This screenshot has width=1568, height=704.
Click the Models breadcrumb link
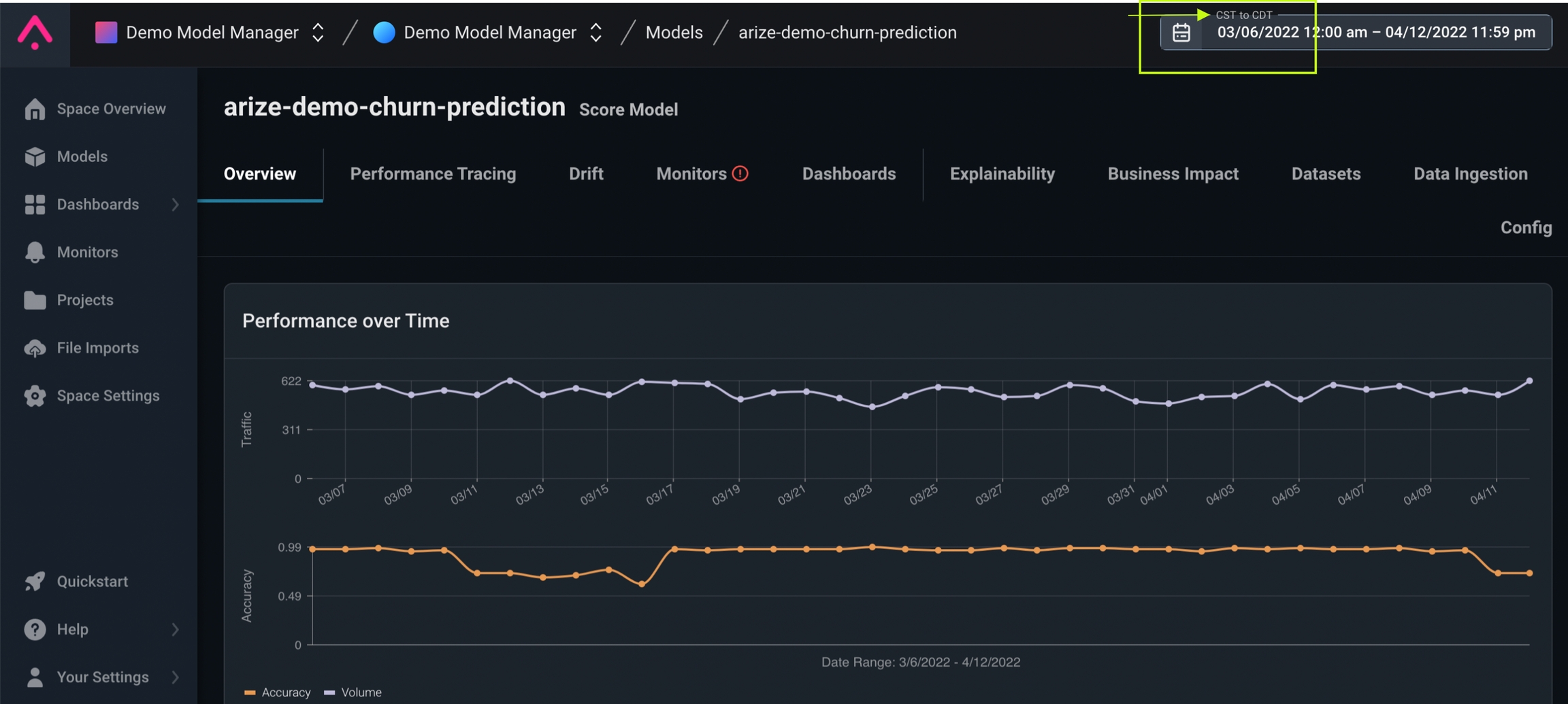pos(674,32)
